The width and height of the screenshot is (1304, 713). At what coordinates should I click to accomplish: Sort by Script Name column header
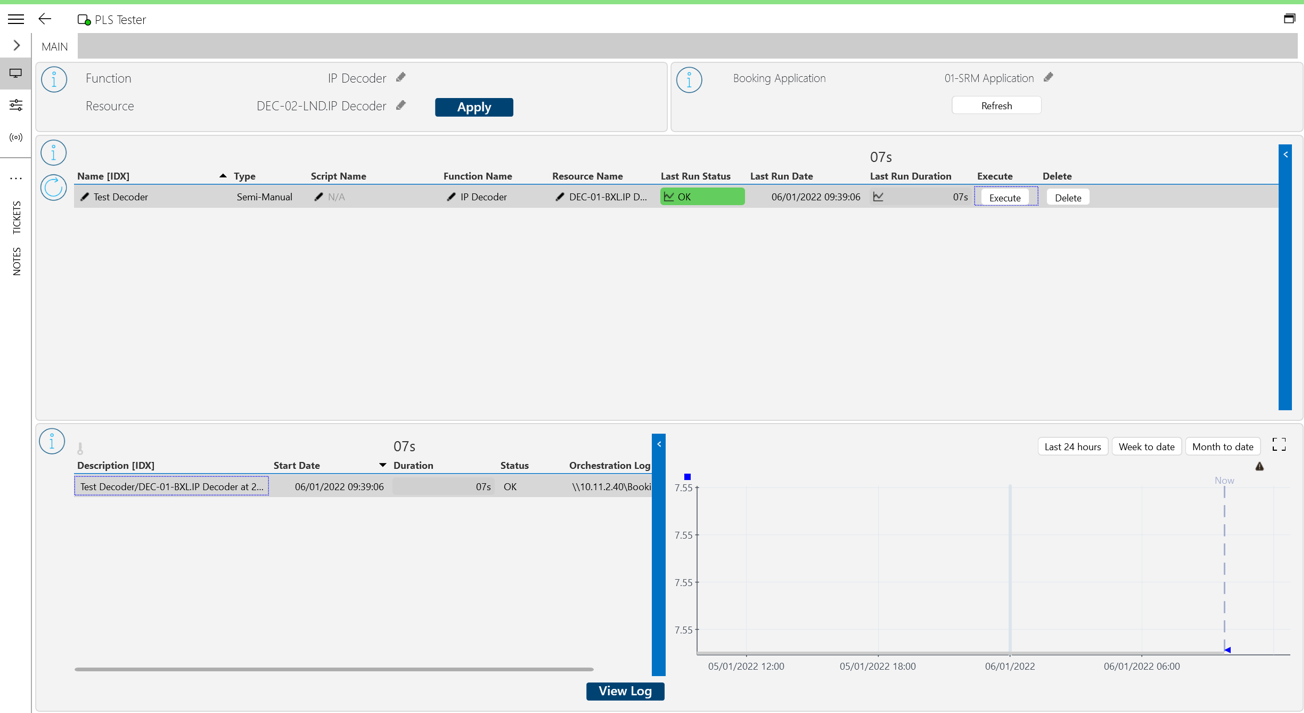coord(338,176)
